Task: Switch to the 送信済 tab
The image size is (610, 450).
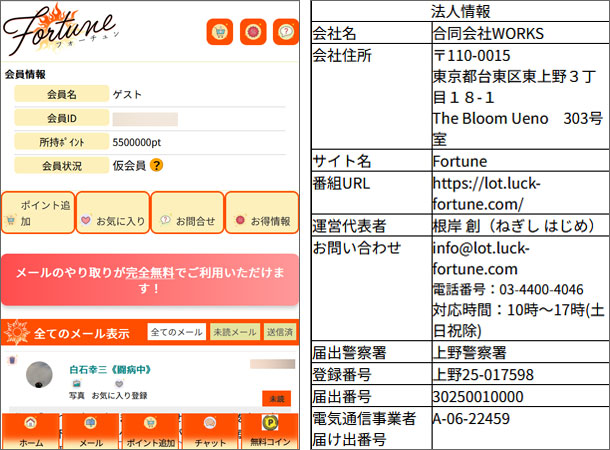Action: (280, 332)
